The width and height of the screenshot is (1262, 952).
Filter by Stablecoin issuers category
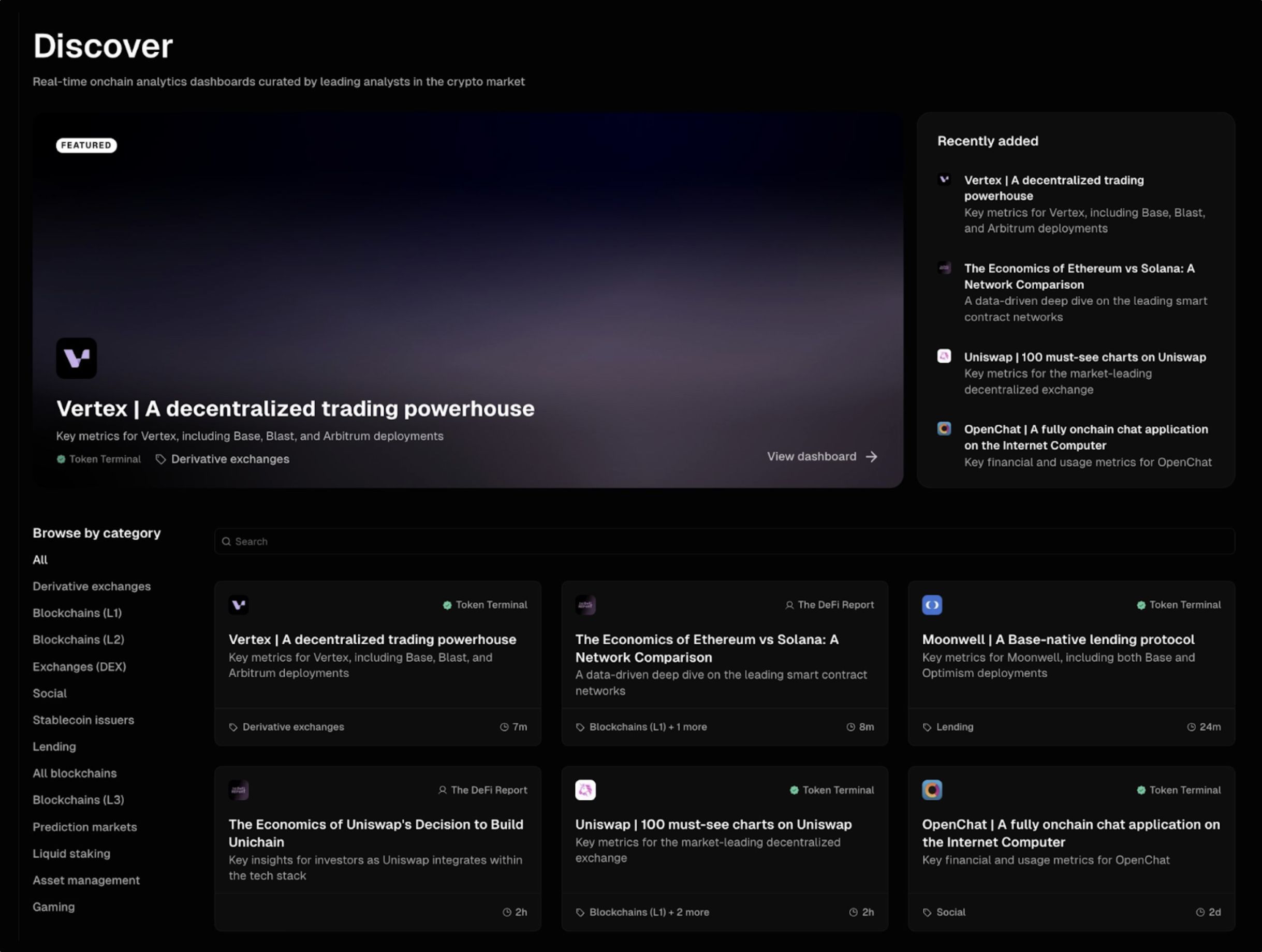(x=83, y=720)
